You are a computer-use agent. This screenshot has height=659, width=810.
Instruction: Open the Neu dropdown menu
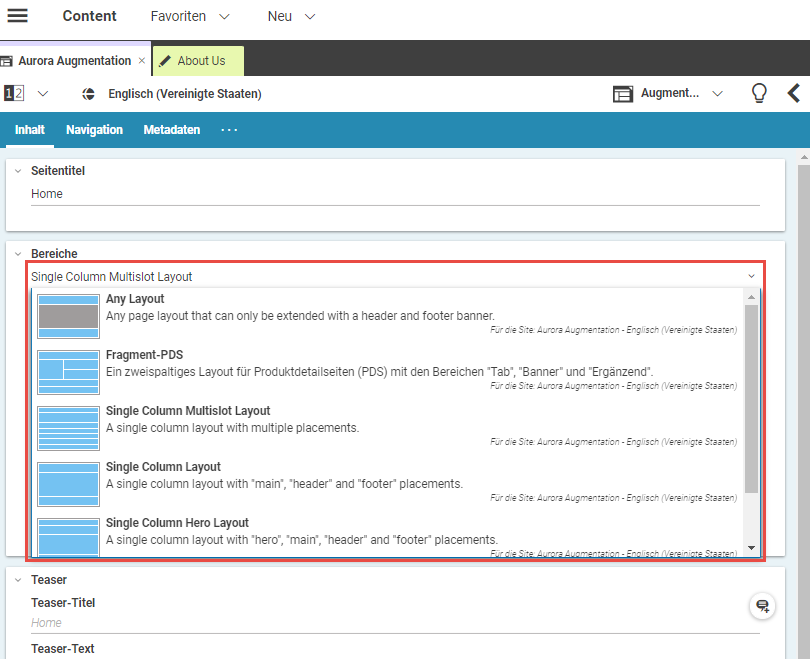(x=291, y=16)
